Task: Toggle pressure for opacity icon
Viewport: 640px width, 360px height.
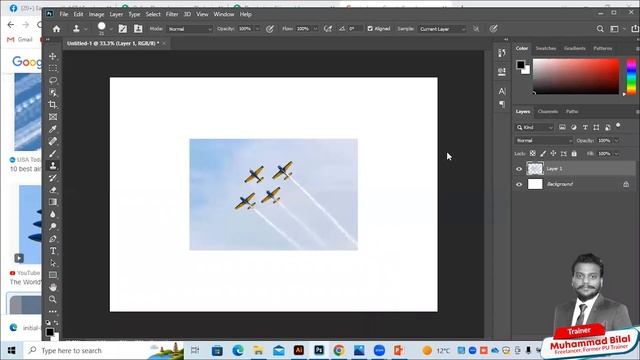Action: (x=270, y=29)
